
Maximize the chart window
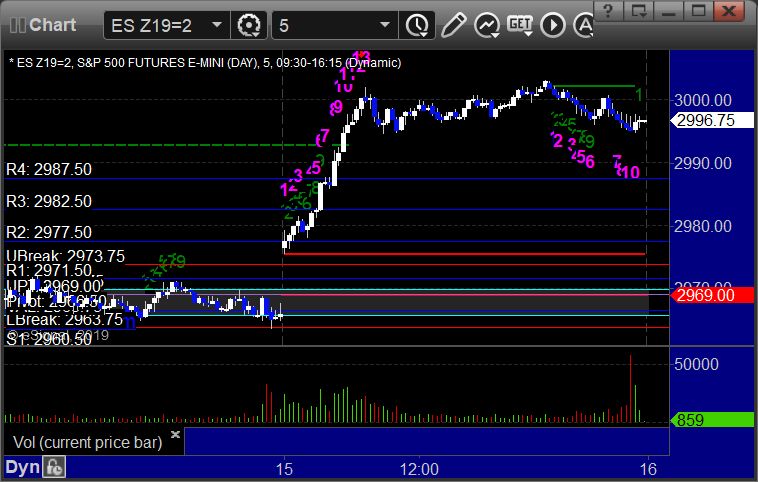click(699, 11)
